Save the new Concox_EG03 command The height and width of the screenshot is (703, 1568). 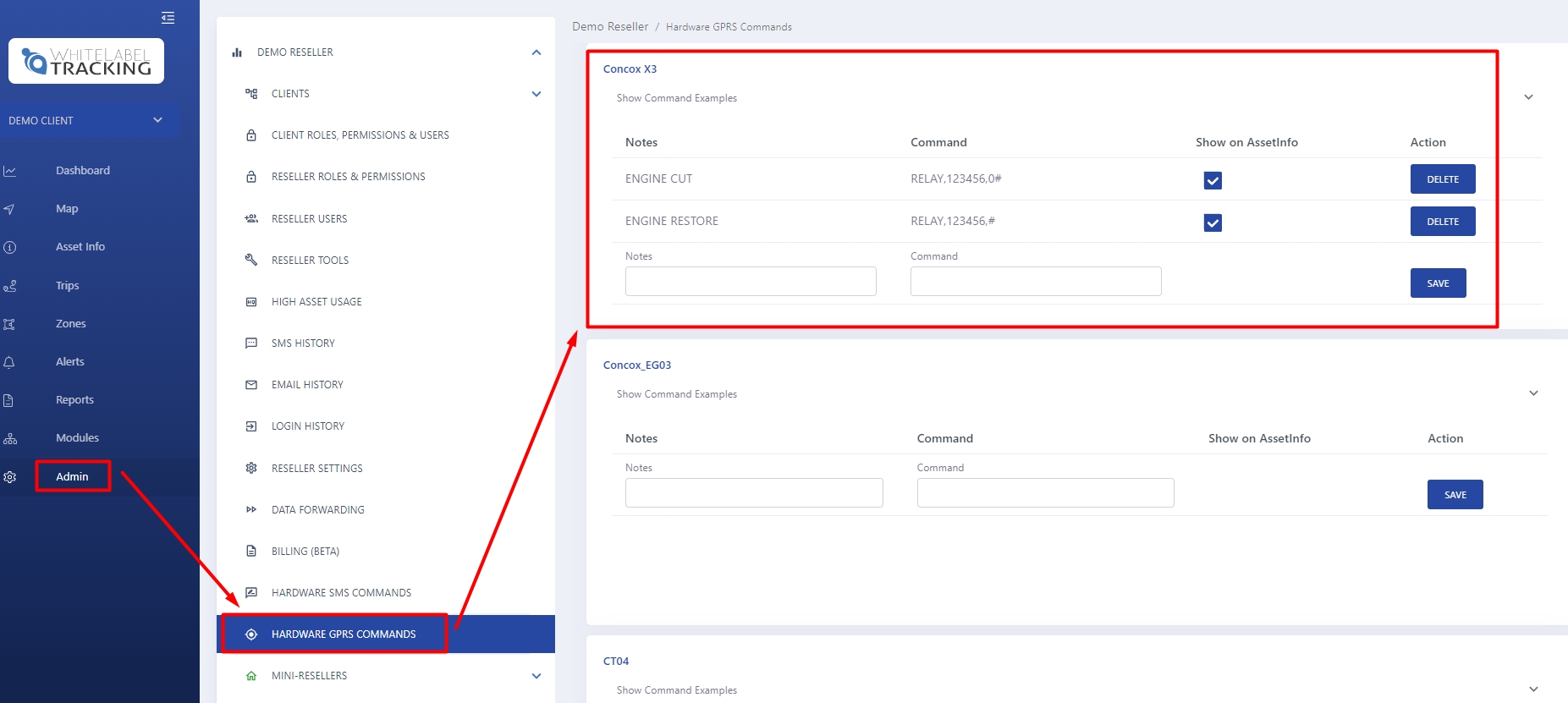[x=1455, y=495]
